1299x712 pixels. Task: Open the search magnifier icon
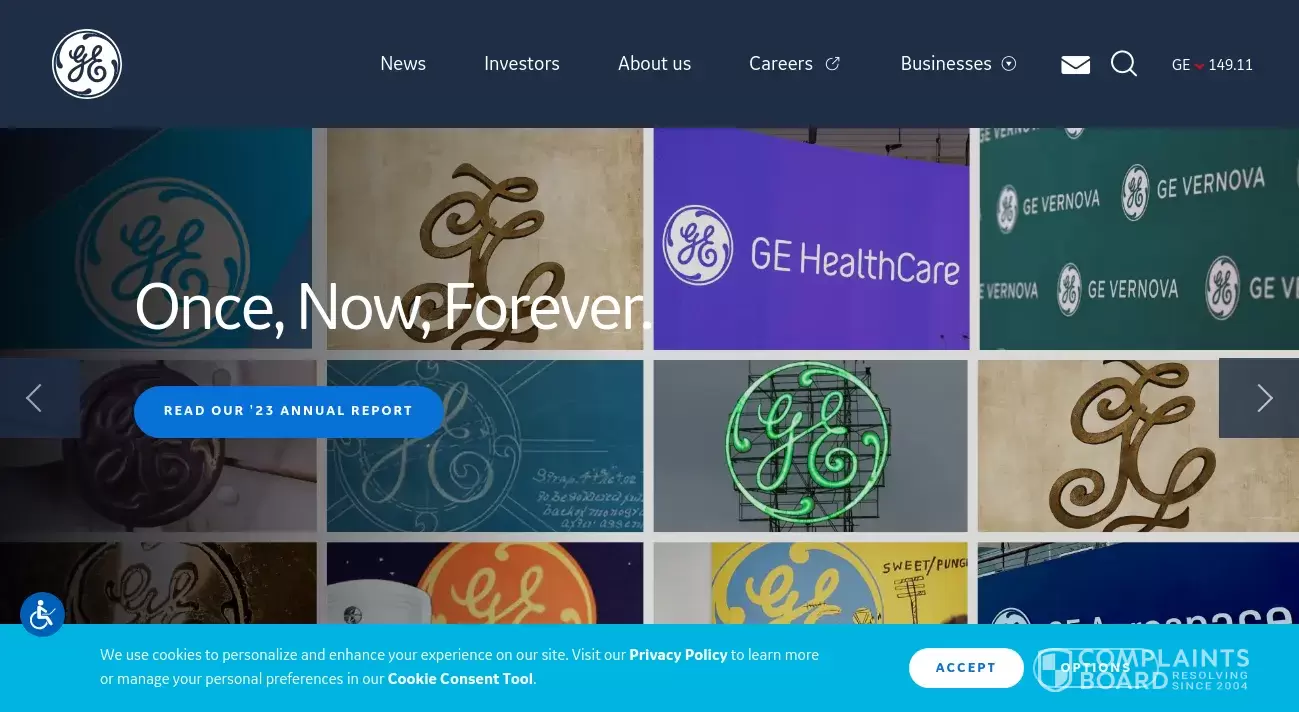point(1124,64)
